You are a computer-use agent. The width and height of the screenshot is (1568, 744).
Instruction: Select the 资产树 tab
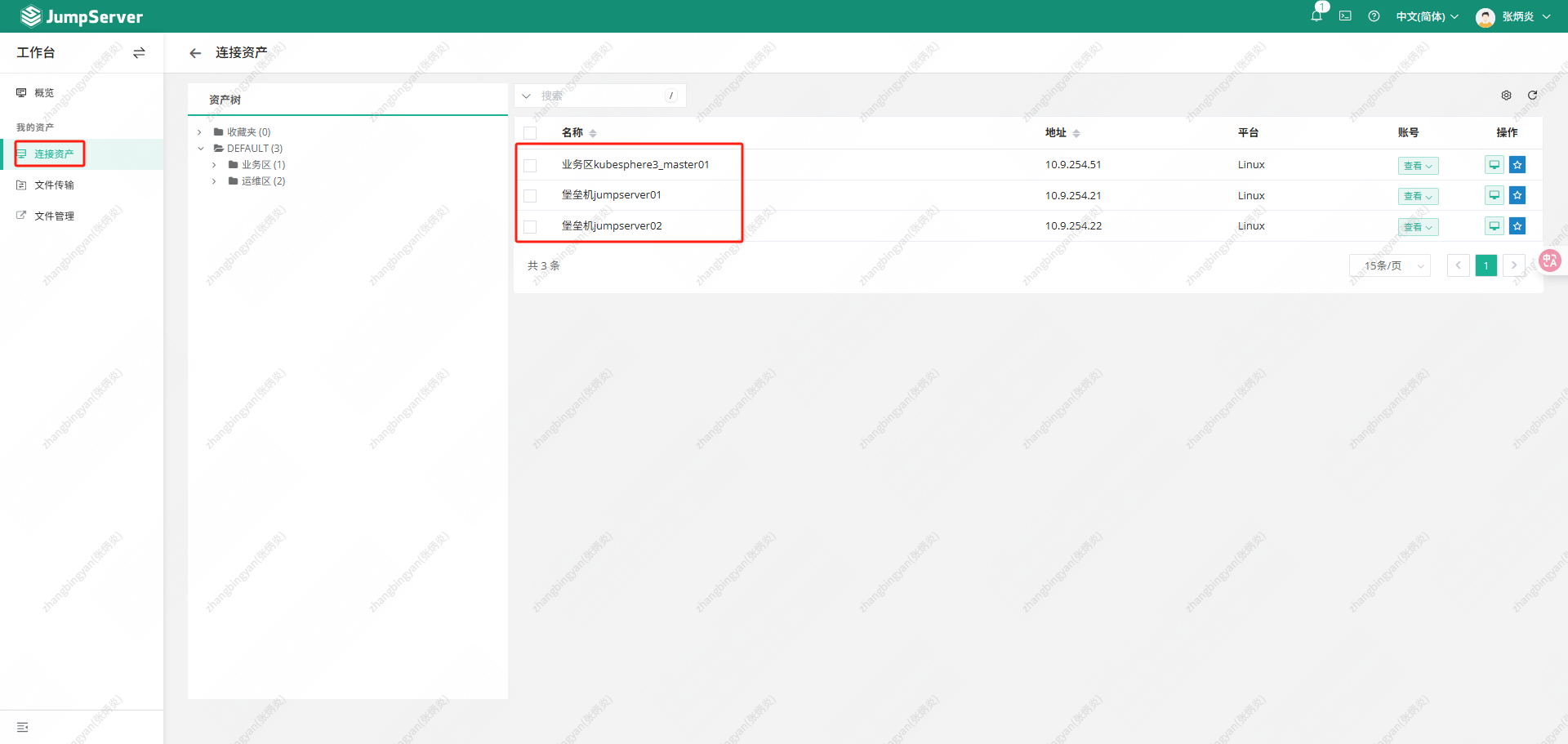pyautogui.click(x=225, y=100)
